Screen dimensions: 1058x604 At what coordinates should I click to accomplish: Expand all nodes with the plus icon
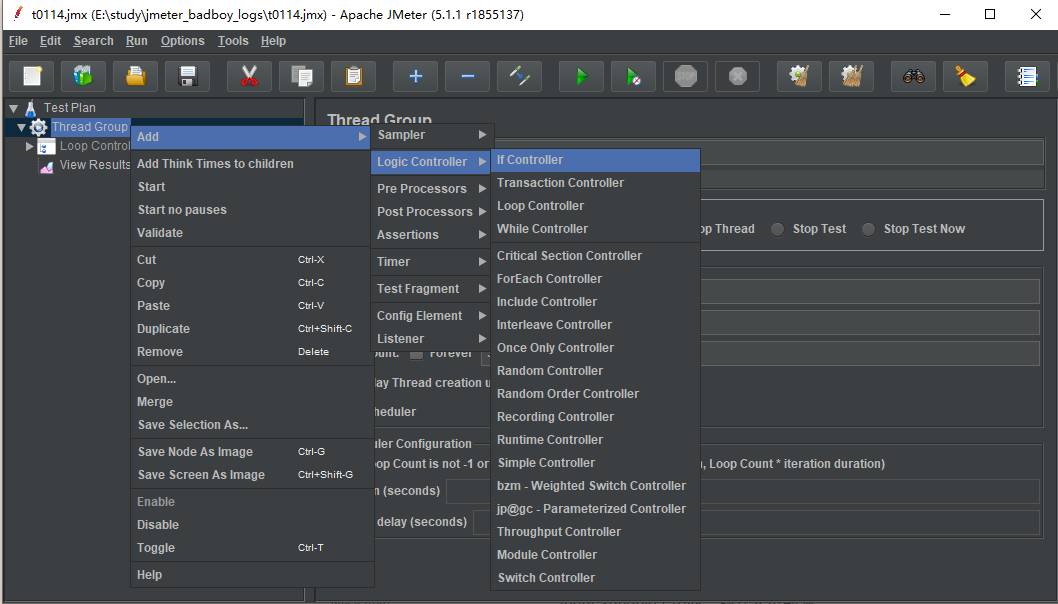pyautogui.click(x=416, y=76)
